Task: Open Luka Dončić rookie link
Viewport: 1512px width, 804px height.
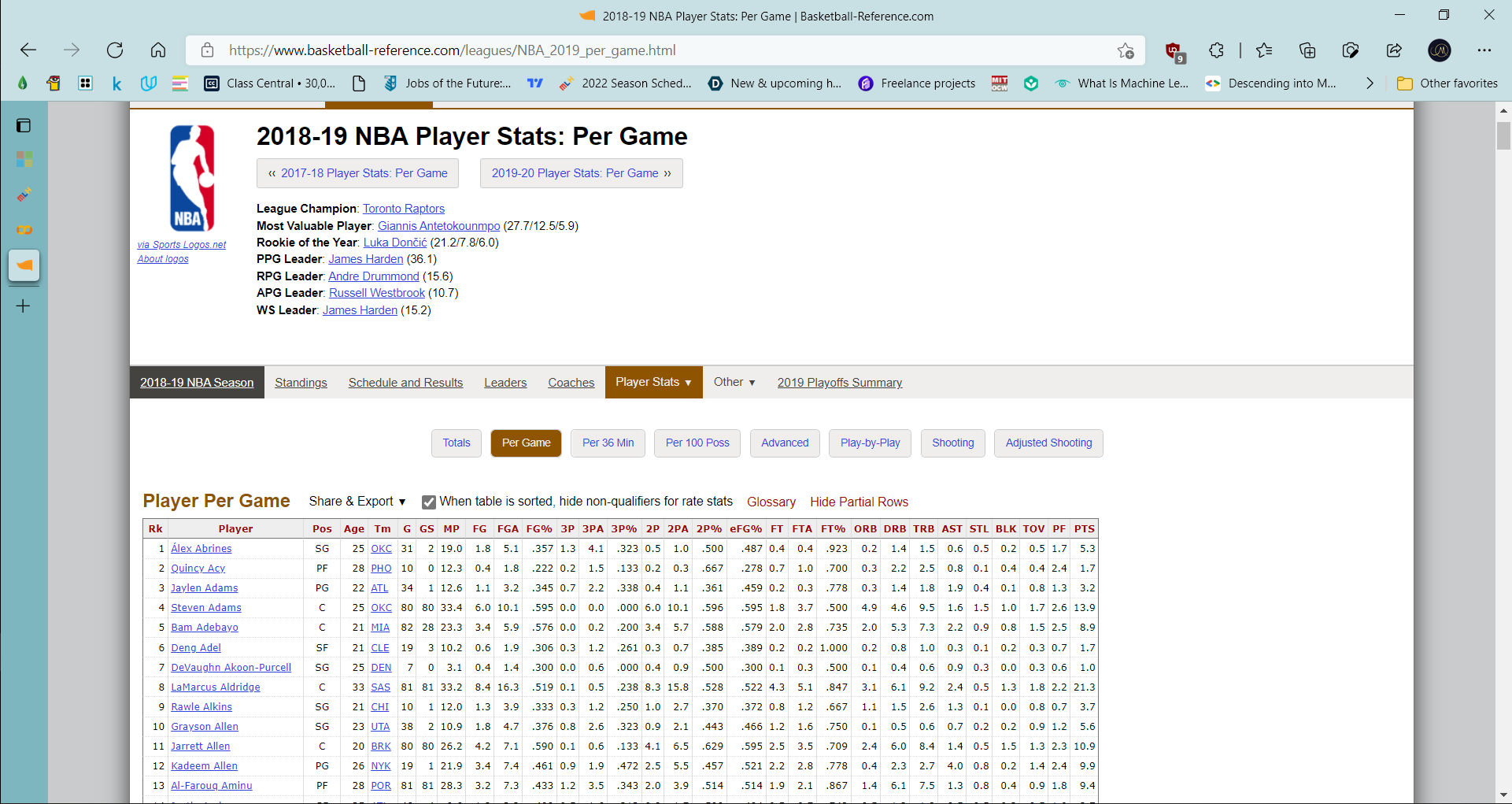Action: click(395, 243)
